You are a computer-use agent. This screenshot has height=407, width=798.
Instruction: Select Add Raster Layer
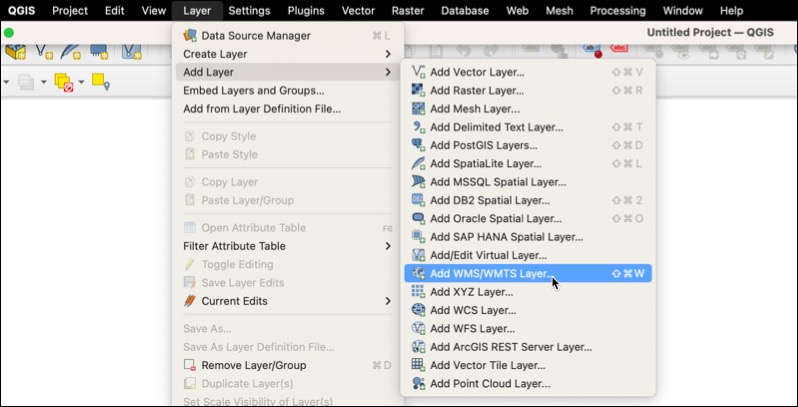(528, 91)
